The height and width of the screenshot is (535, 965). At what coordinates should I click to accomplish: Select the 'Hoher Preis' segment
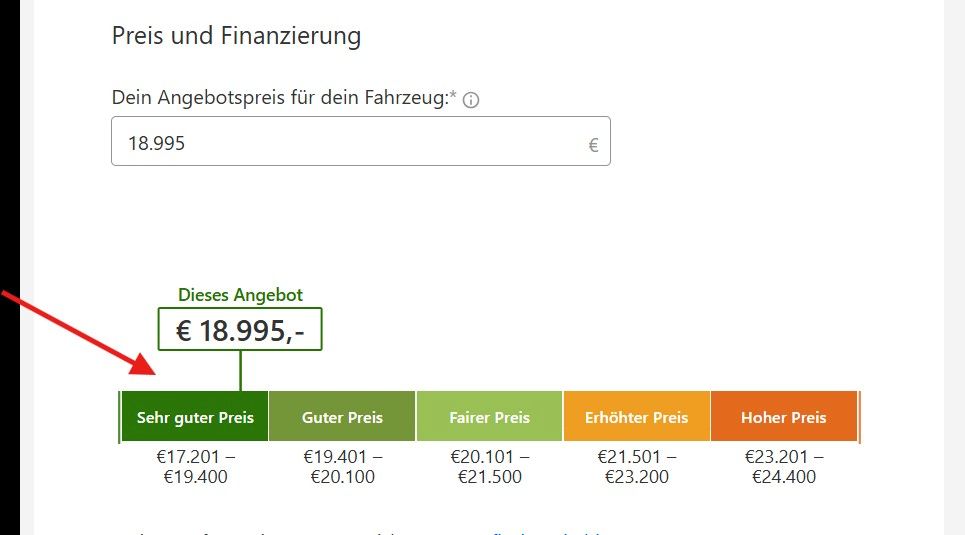pos(784,417)
